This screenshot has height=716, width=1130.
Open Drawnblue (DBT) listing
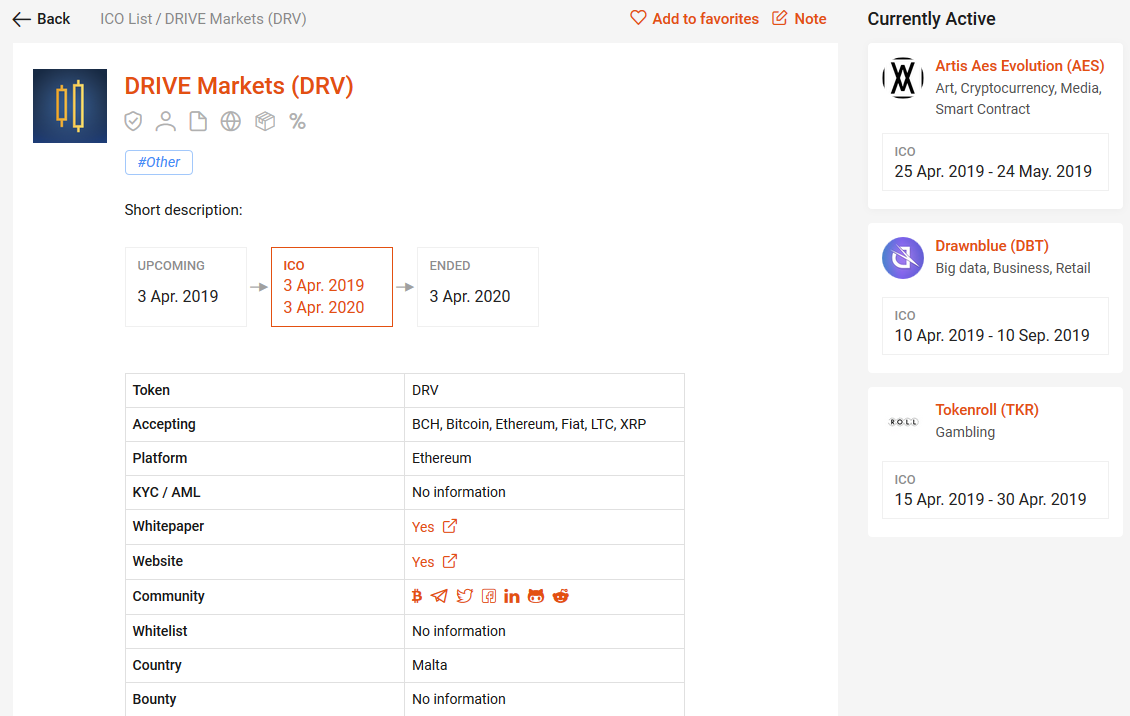click(992, 246)
